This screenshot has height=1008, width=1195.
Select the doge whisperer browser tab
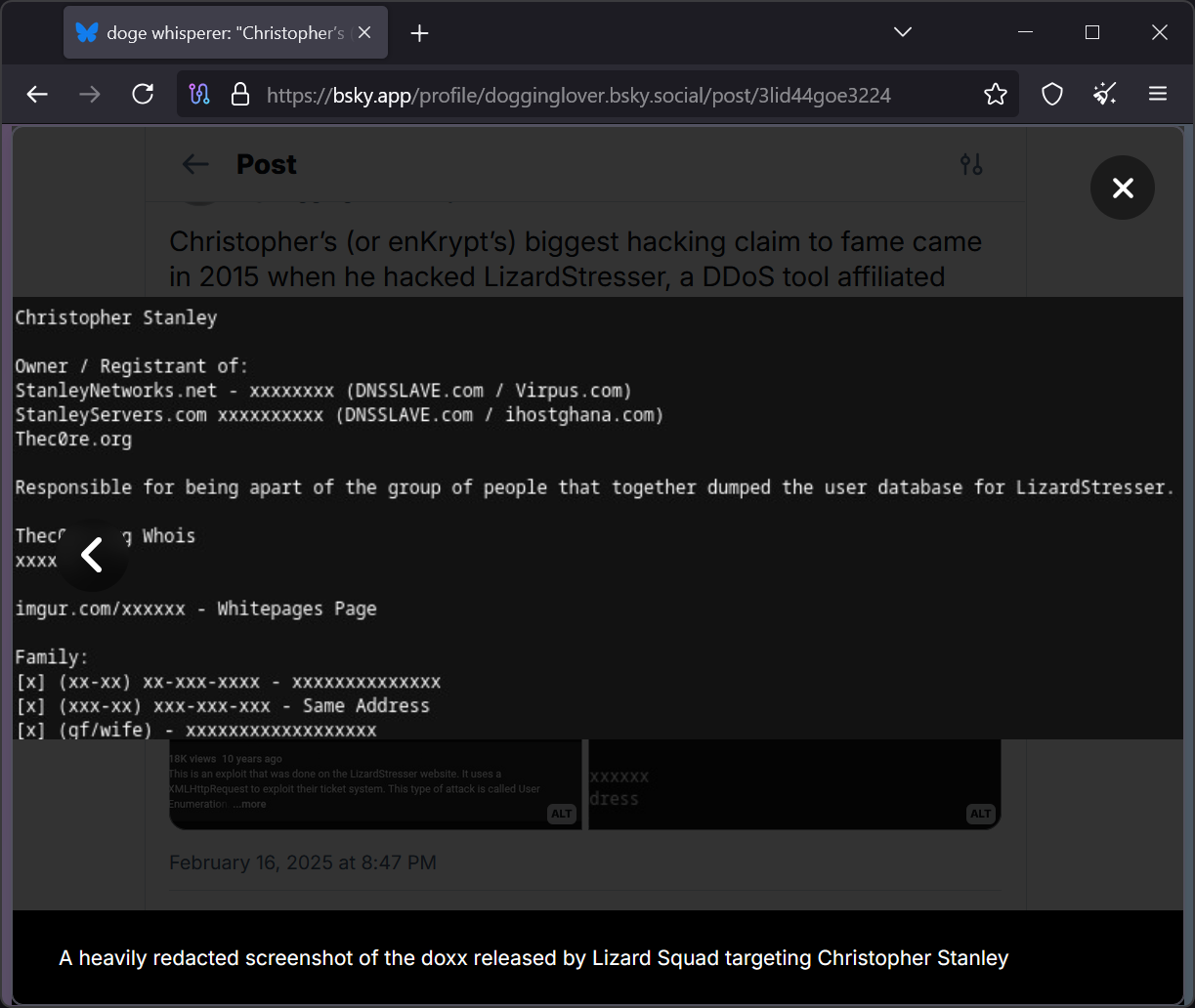[x=226, y=32]
